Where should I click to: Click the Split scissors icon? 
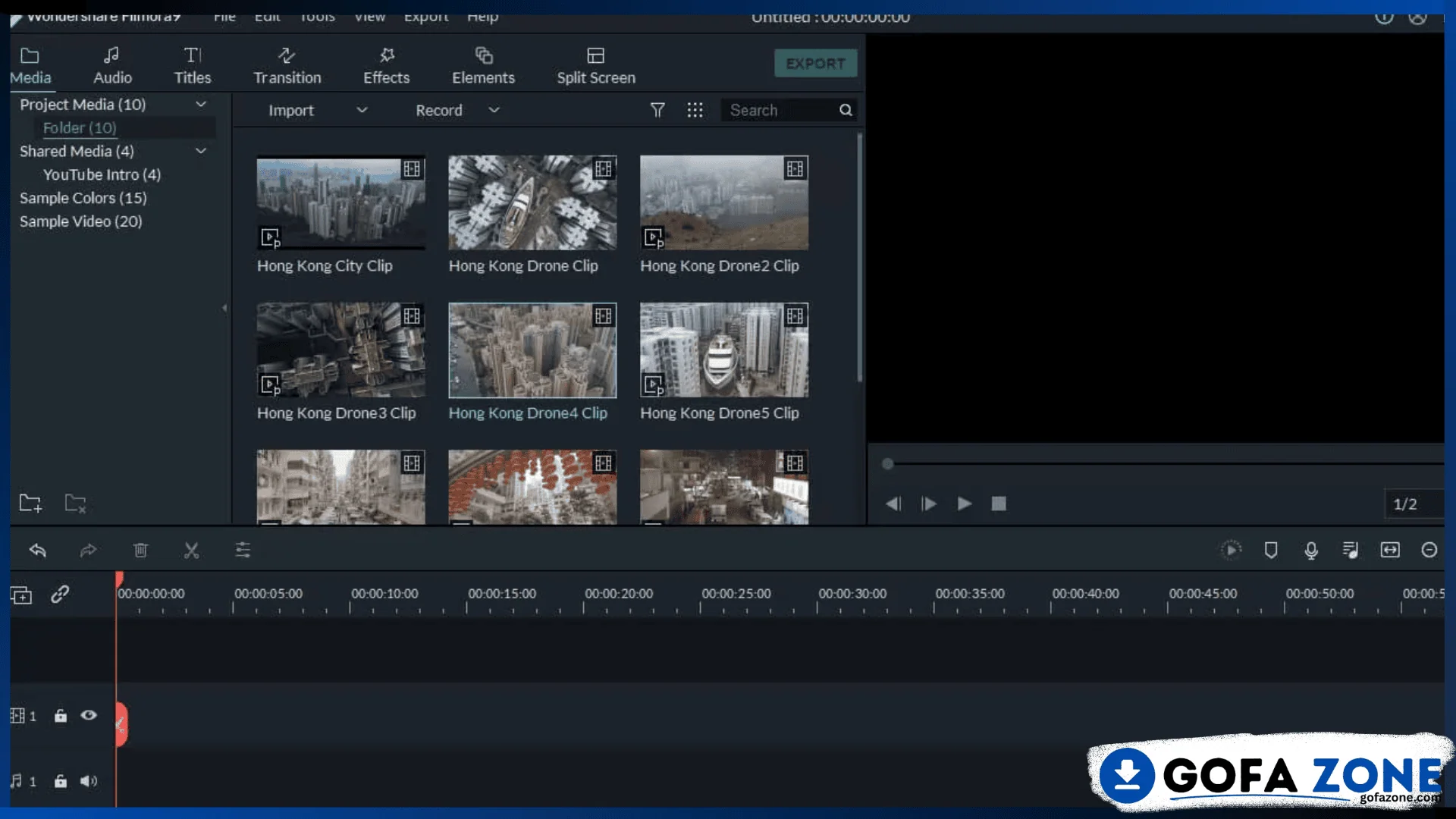(x=191, y=550)
